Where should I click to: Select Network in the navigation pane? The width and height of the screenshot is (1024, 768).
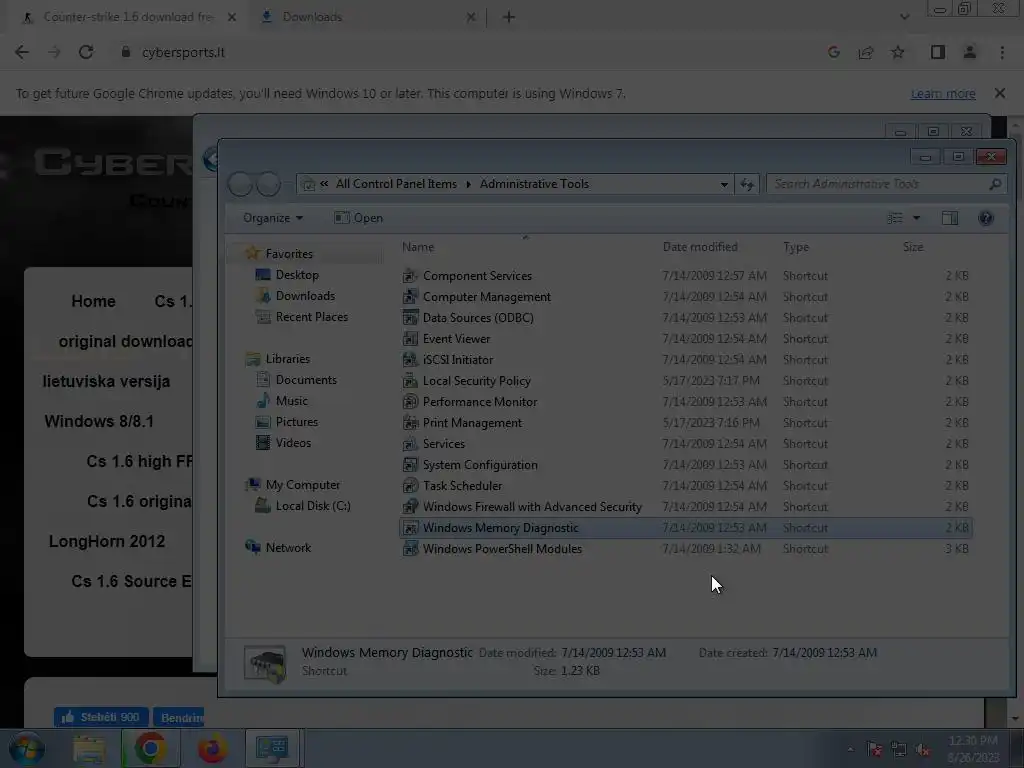[287, 548]
